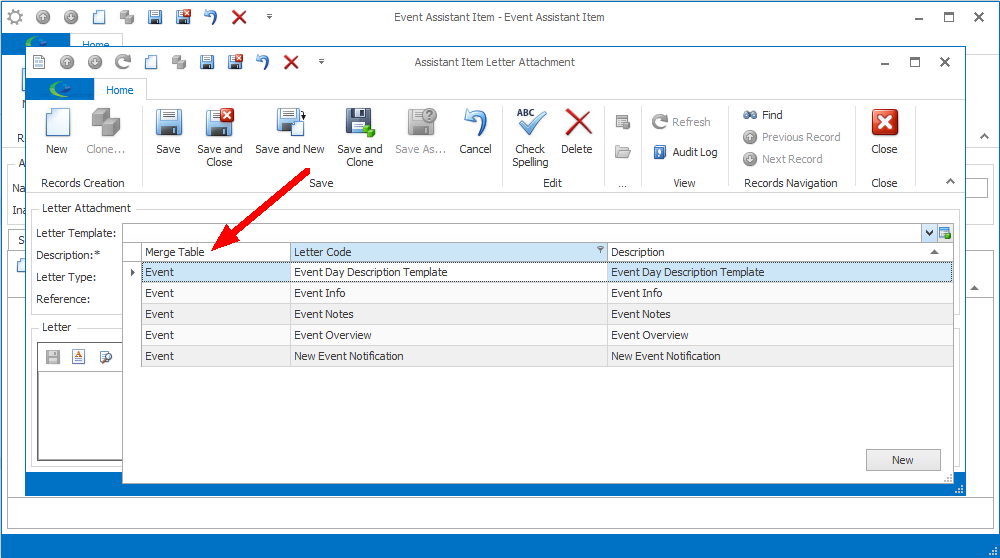The width and height of the screenshot is (1000, 558).
Task: Go to Previous Record
Action: 791,137
